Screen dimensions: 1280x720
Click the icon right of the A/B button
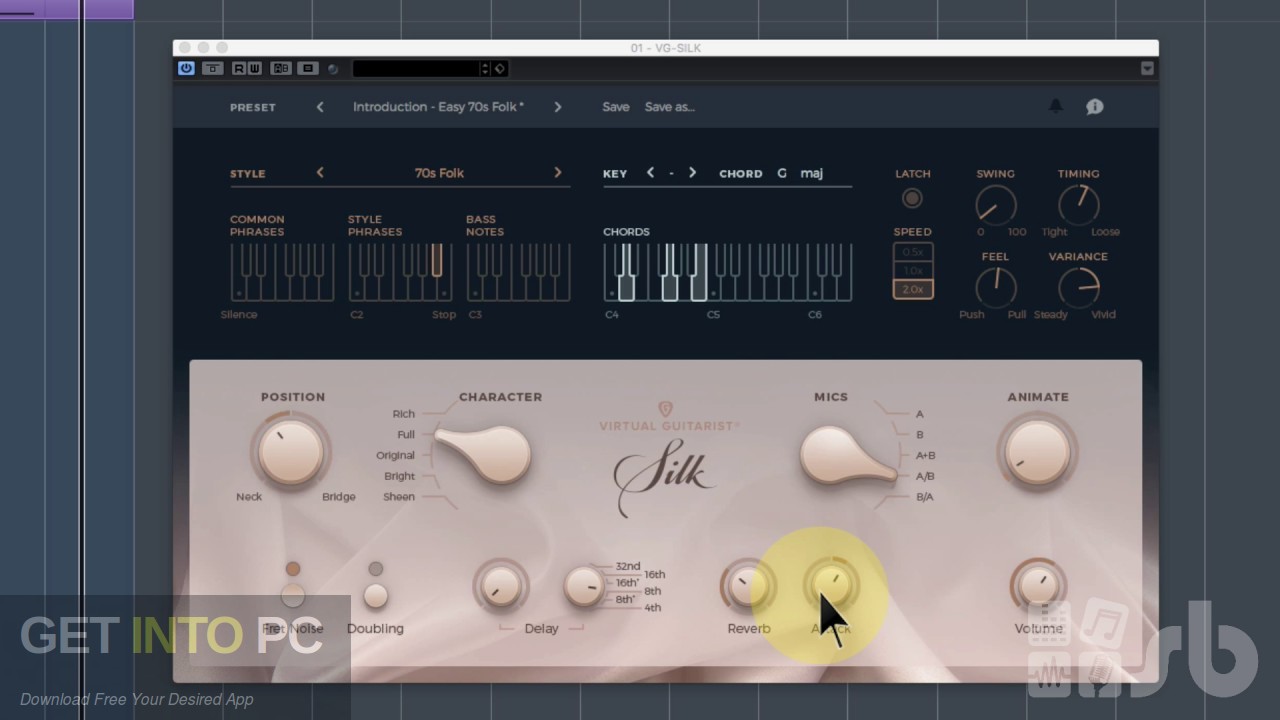[x=308, y=68]
